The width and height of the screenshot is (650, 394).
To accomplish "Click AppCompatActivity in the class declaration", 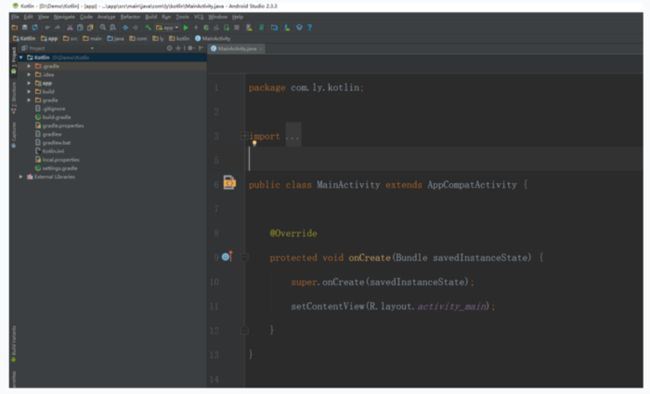I will point(472,185).
